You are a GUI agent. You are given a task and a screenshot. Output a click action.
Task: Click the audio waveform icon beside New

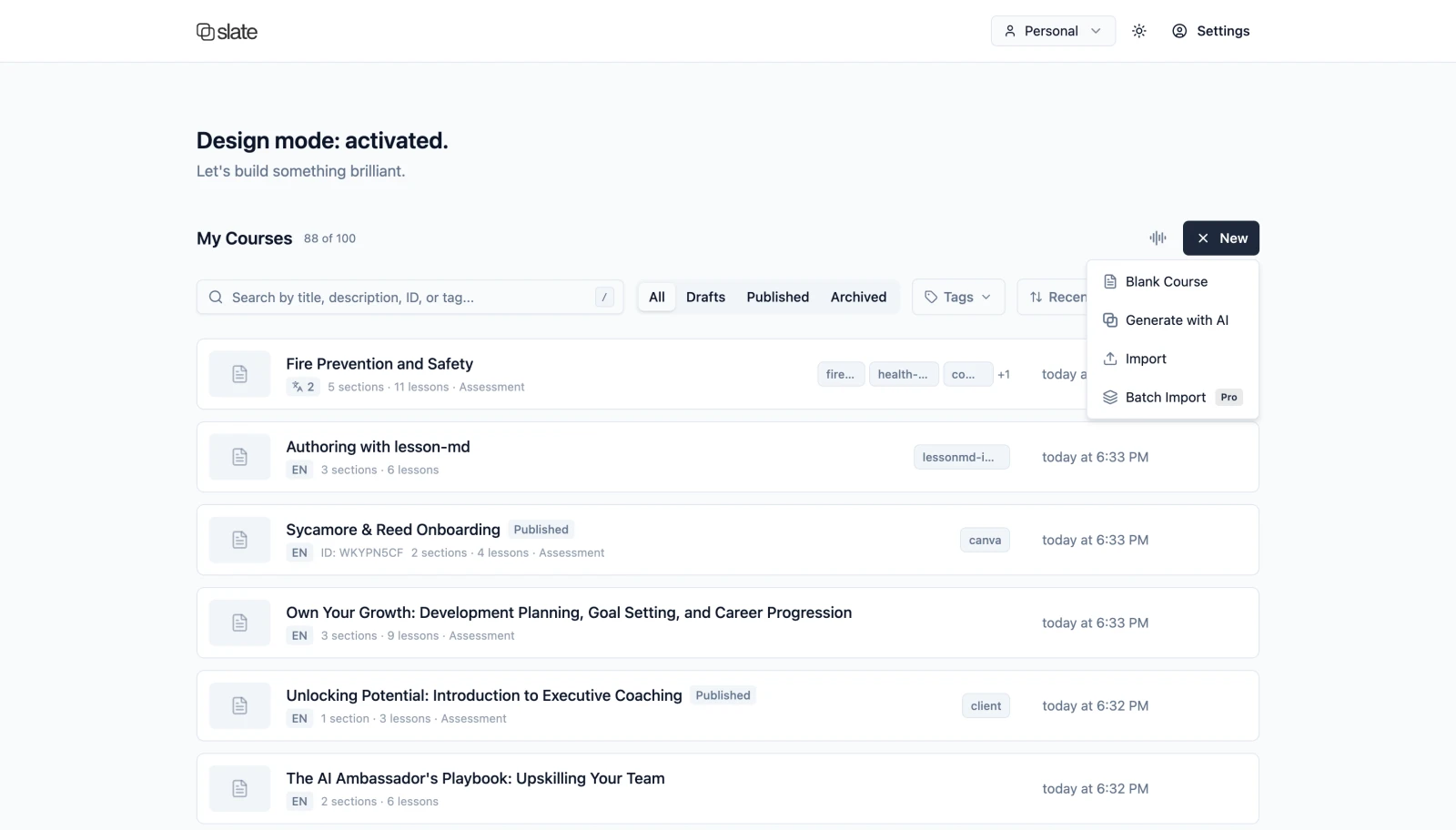1158,238
